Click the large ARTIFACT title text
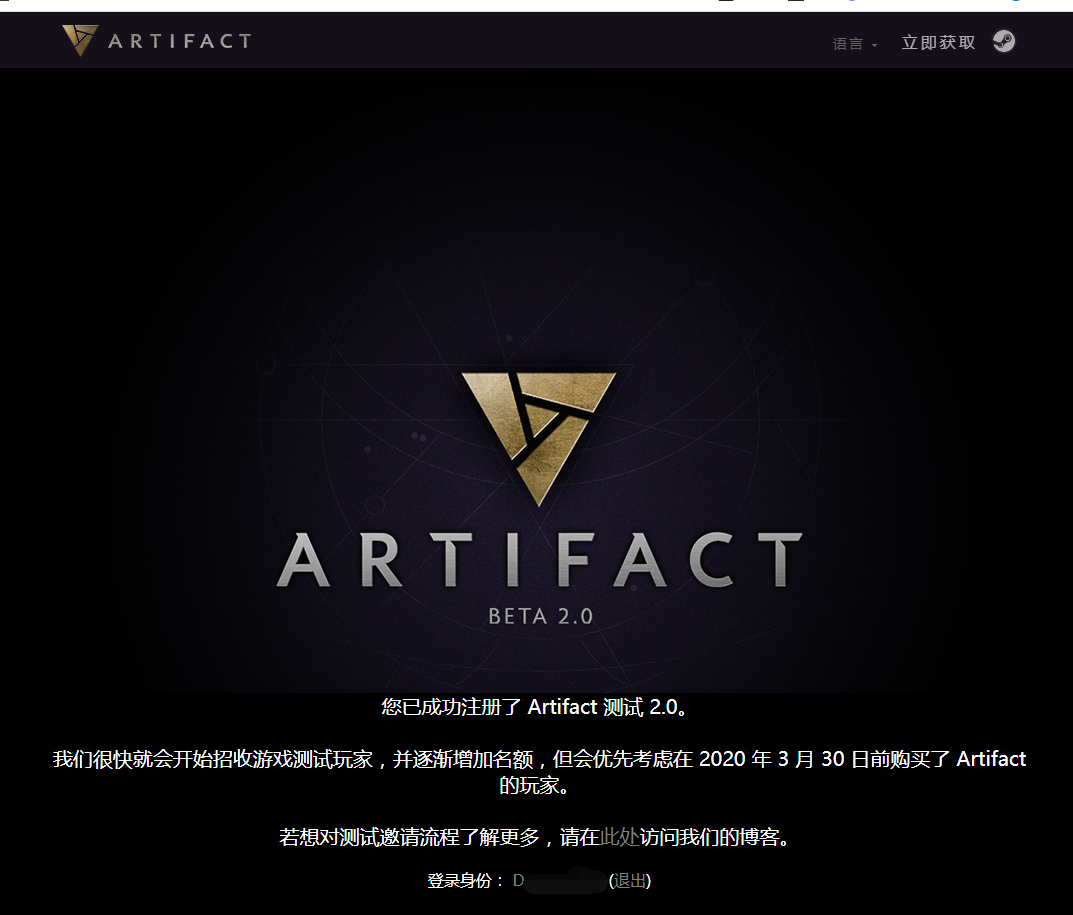This screenshot has height=915, width=1073. pyautogui.click(x=539, y=560)
